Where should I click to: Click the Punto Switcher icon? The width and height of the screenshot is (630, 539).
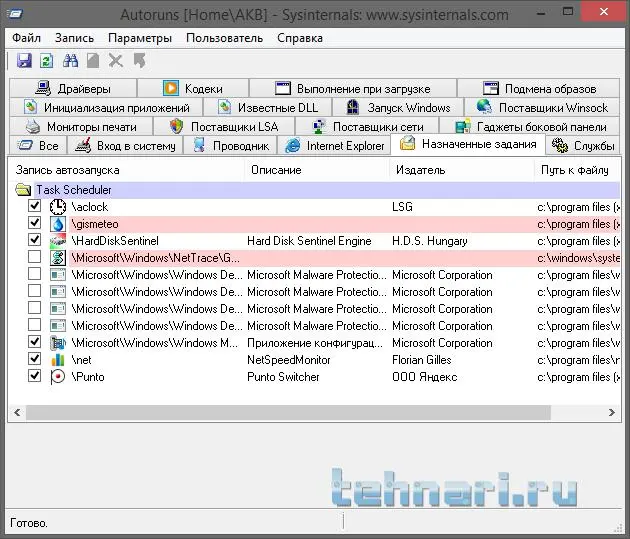click(57, 377)
